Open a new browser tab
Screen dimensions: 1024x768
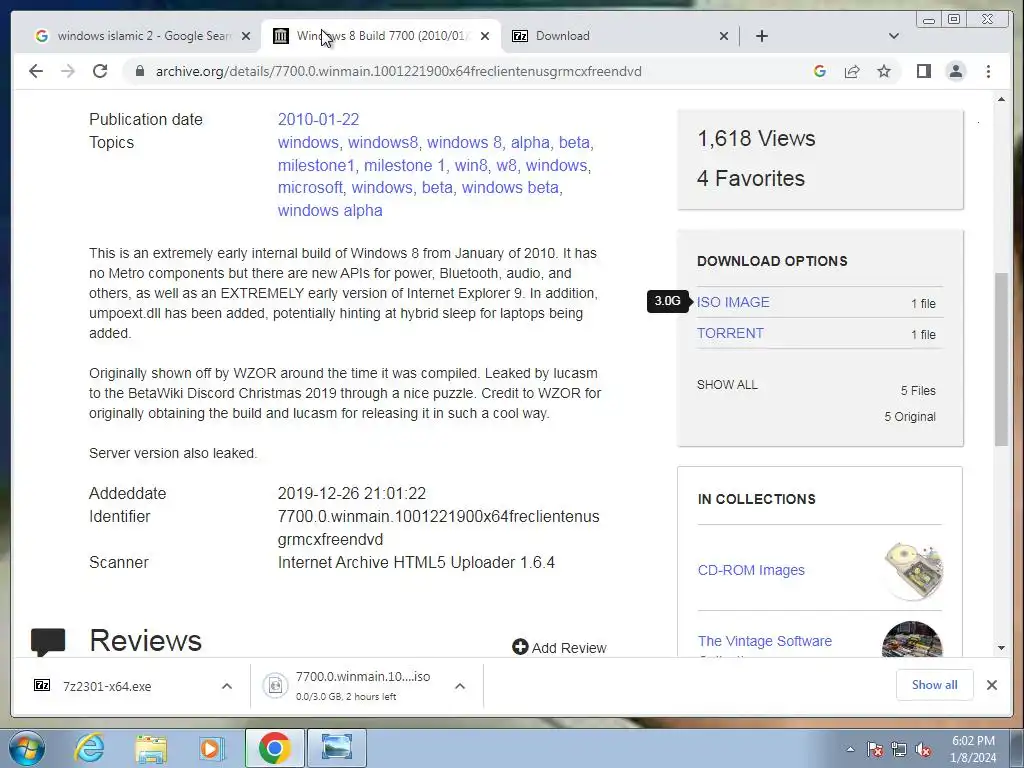(x=761, y=36)
